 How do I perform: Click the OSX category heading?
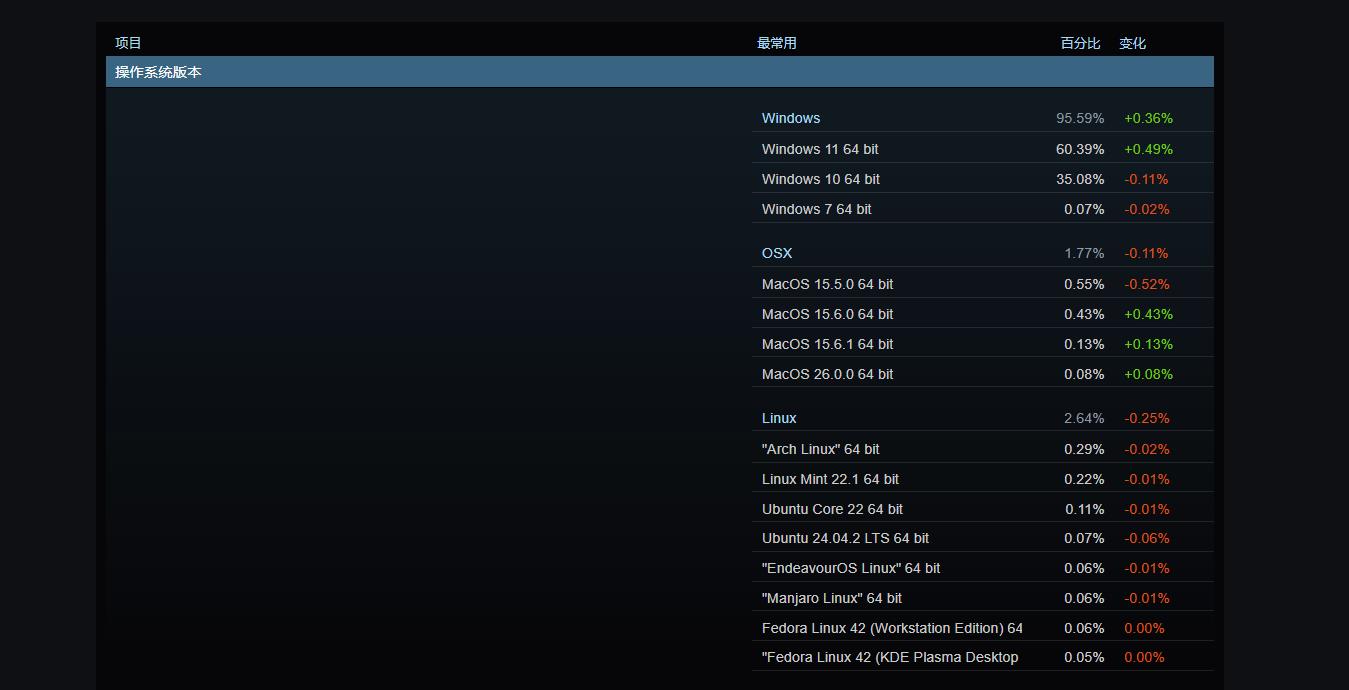tap(777, 253)
